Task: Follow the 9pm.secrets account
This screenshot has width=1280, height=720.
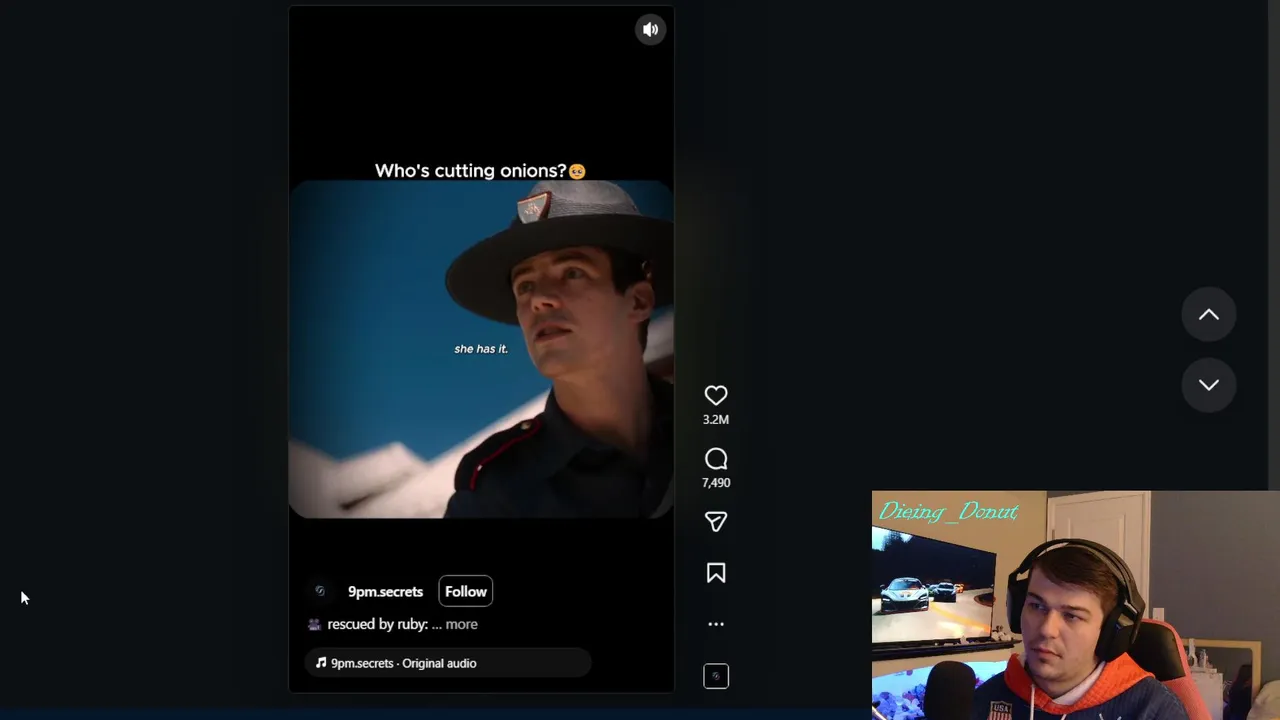Action: (x=466, y=591)
